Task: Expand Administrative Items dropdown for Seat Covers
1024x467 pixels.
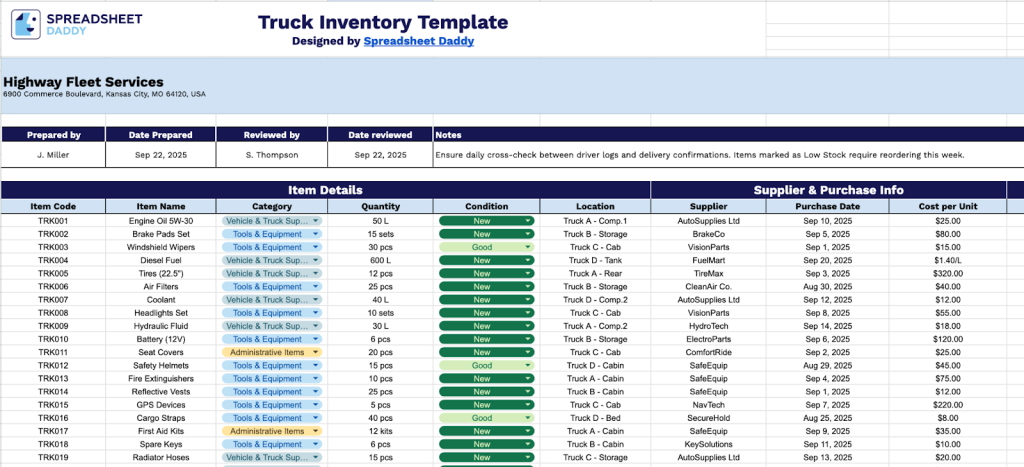Action: tap(272, 352)
